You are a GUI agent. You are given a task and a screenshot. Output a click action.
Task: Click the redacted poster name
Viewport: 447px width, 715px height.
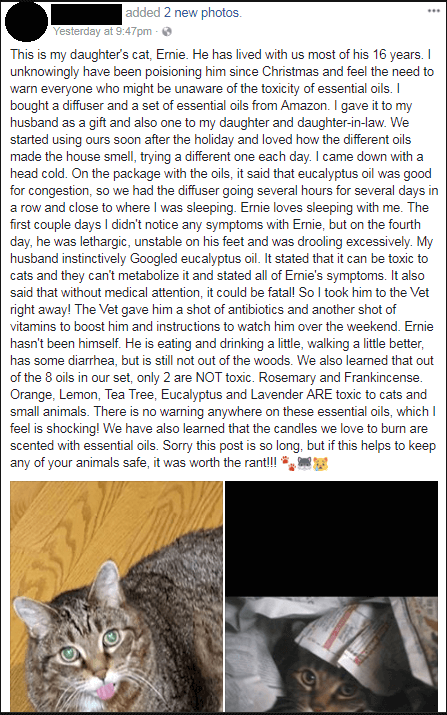[87, 15]
